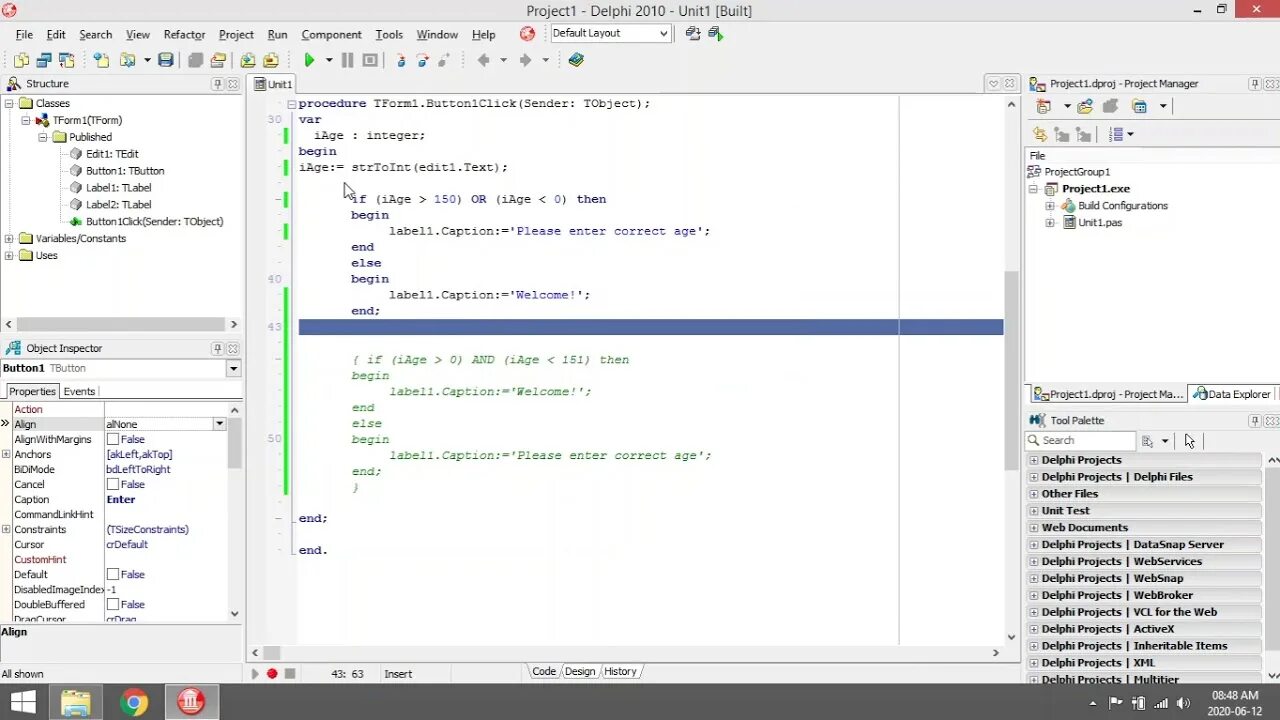The height and width of the screenshot is (720, 1280).
Task: Expand the Constraints property
Action: pos(6,529)
